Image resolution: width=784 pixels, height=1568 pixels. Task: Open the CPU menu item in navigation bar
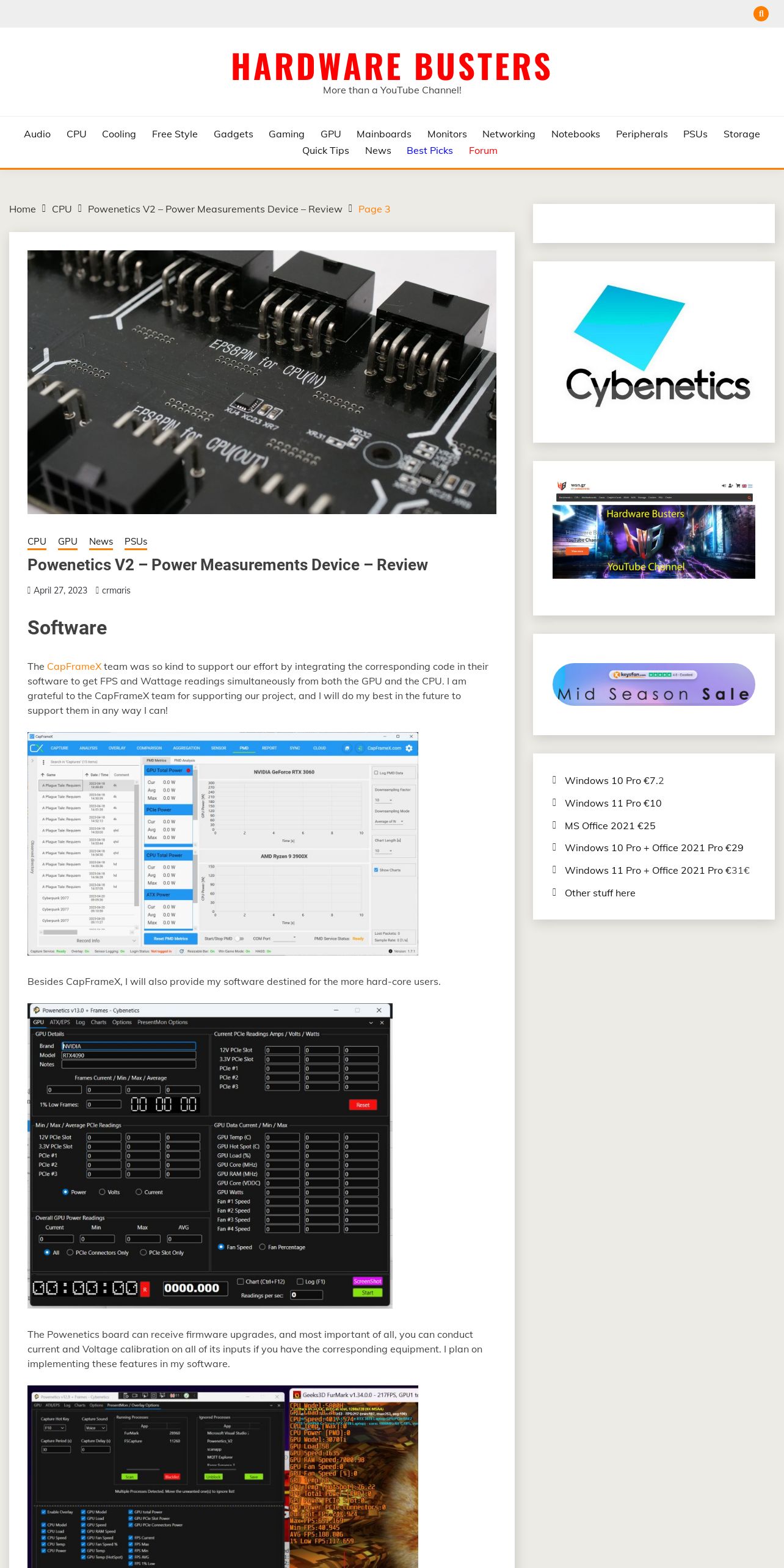tap(76, 134)
